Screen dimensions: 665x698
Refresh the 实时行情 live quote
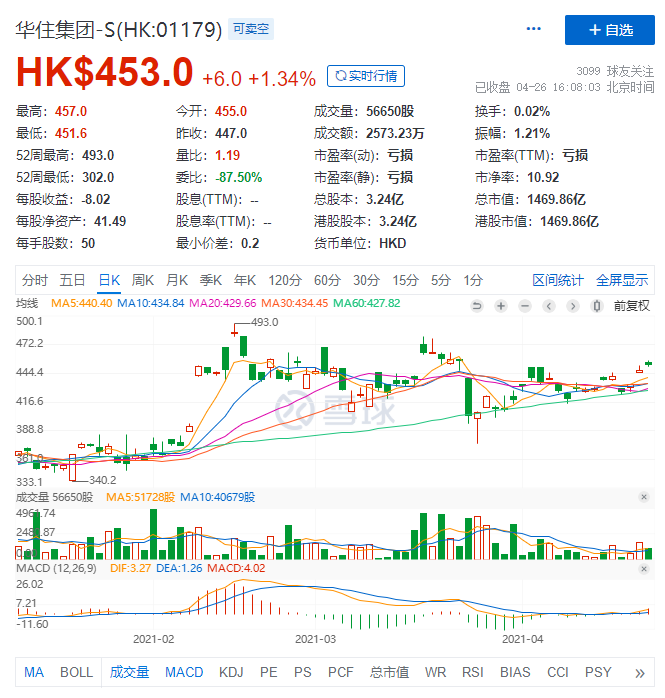click(x=366, y=76)
